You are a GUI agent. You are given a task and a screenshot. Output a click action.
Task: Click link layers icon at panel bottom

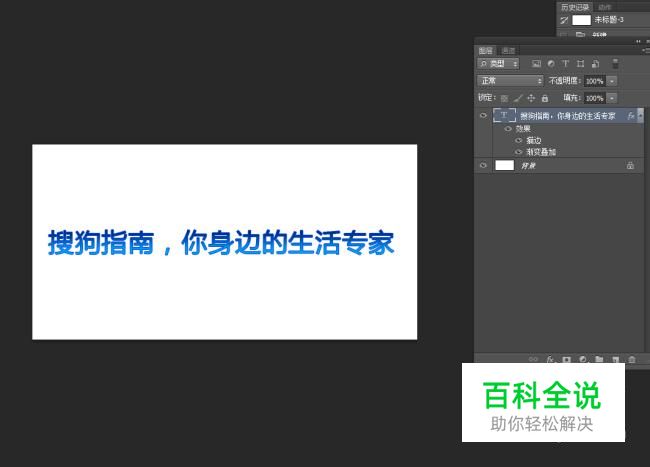pos(534,359)
